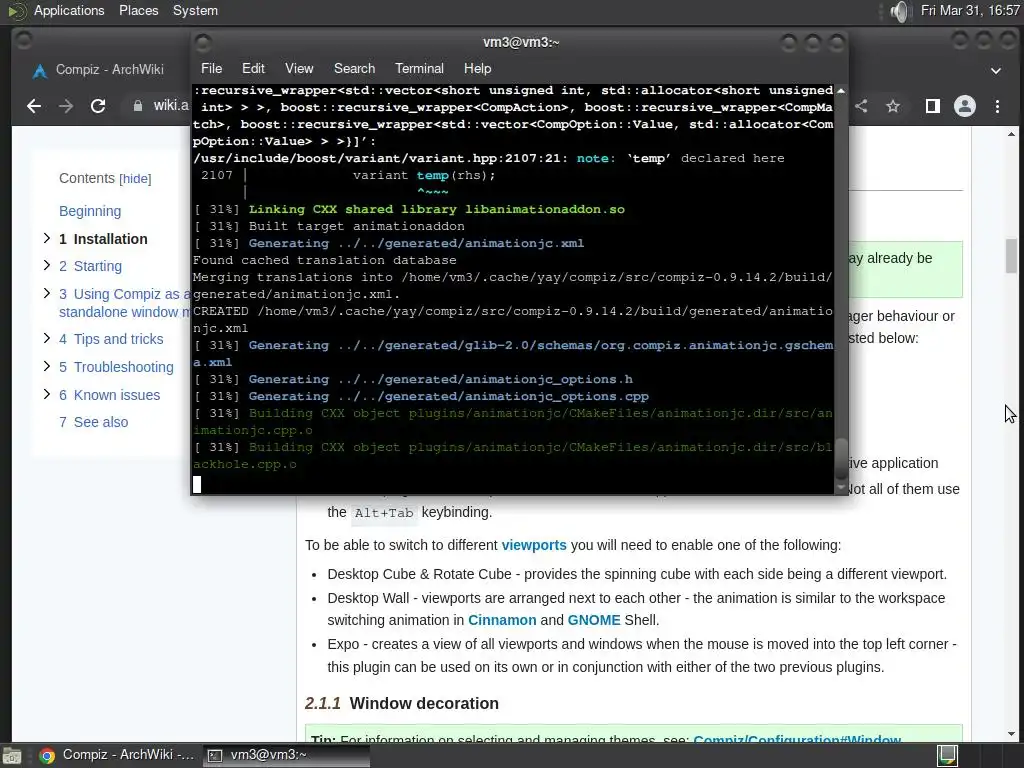The height and width of the screenshot is (768, 1024).
Task: Open terminal Search menu
Action: [x=355, y=69]
